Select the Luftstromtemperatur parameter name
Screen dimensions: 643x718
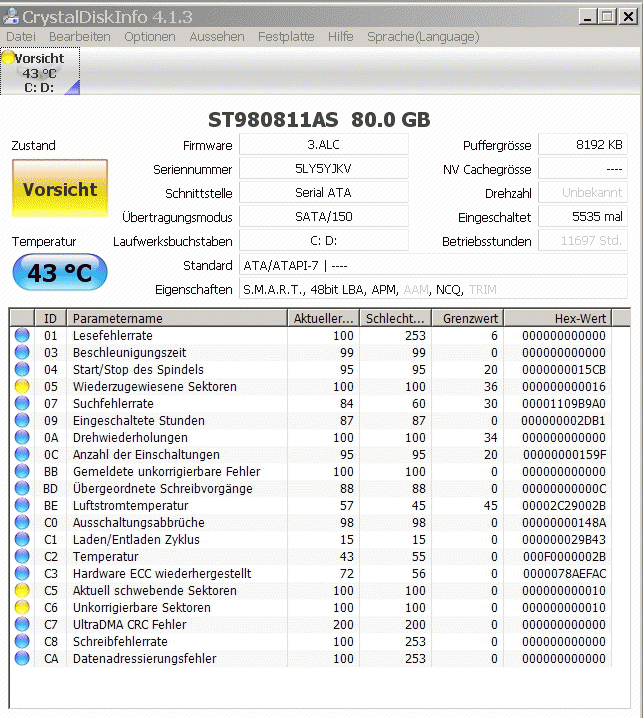click(131, 506)
